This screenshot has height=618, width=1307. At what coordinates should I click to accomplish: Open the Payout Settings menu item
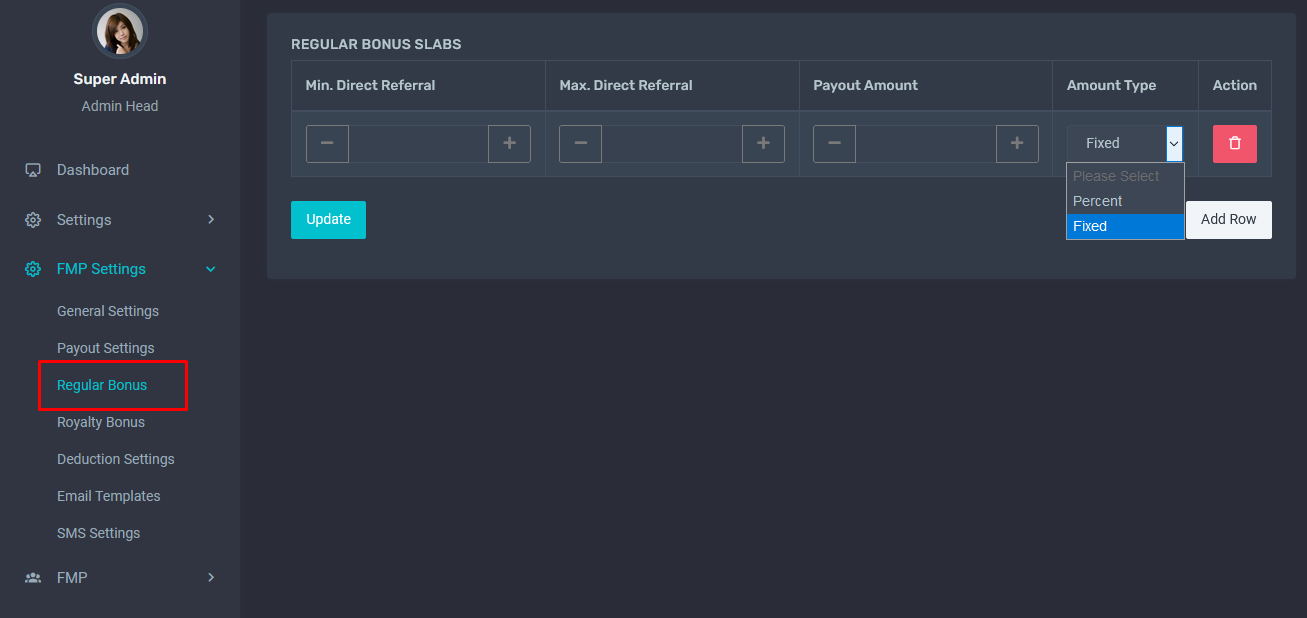[x=106, y=348]
